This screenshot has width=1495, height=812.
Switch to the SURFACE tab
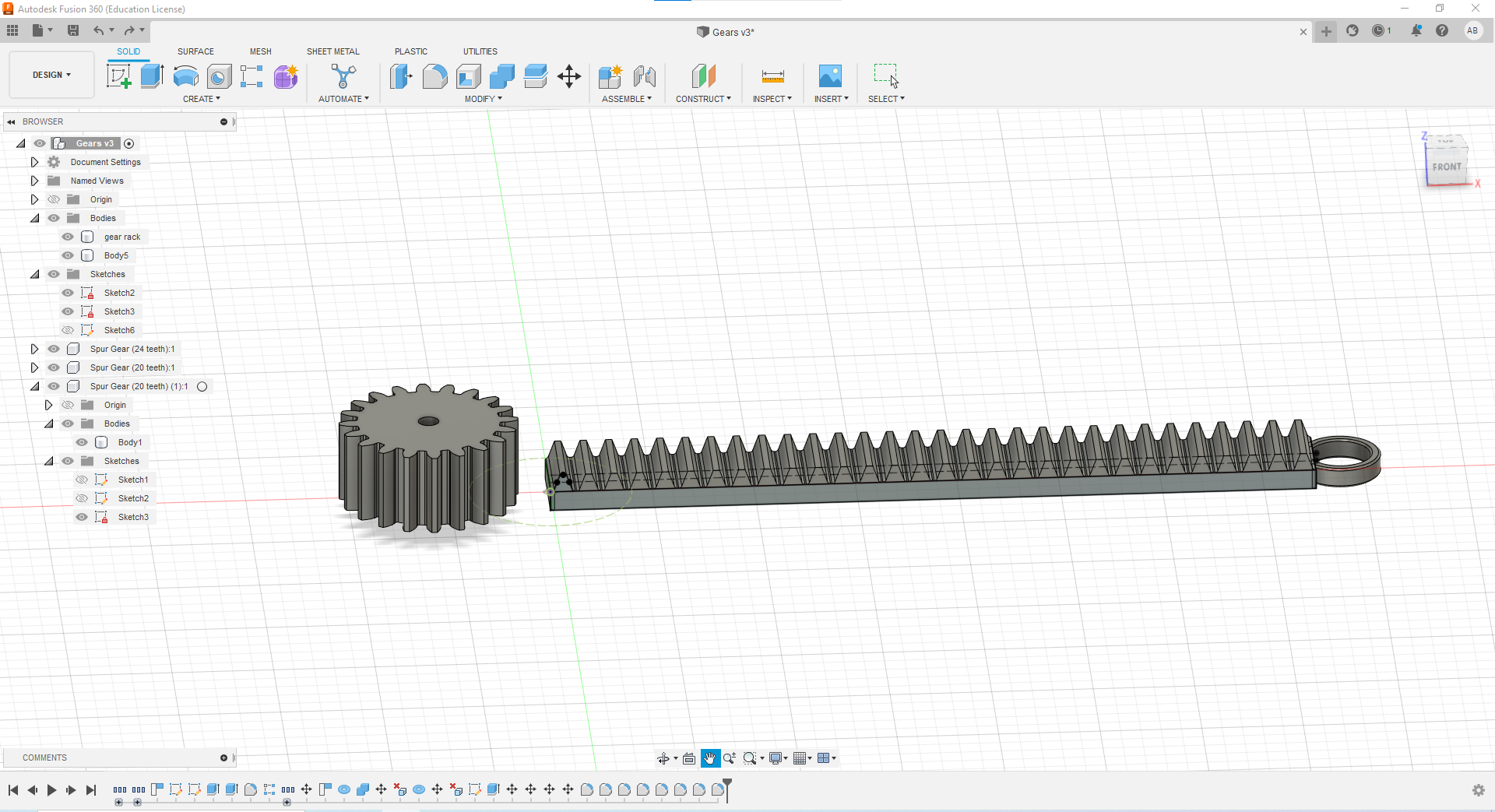point(195,51)
